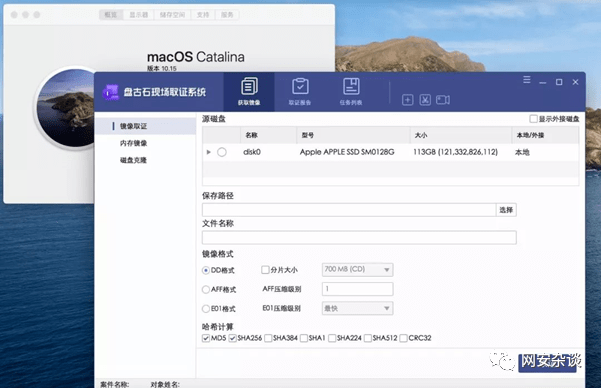Click the 保存路径 input field
601x388 pixels.
pos(349,210)
